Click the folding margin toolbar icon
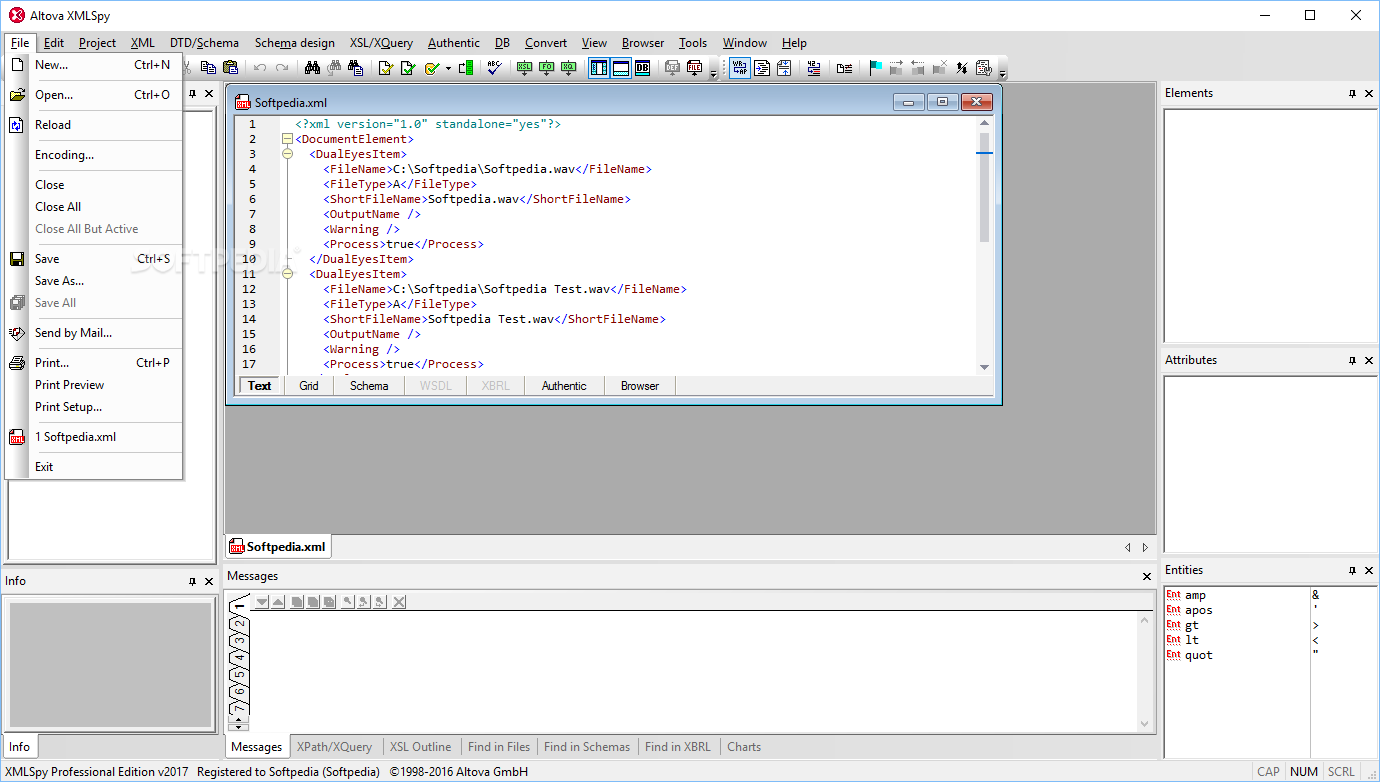This screenshot has width=1380, height=782. point(784,67)
